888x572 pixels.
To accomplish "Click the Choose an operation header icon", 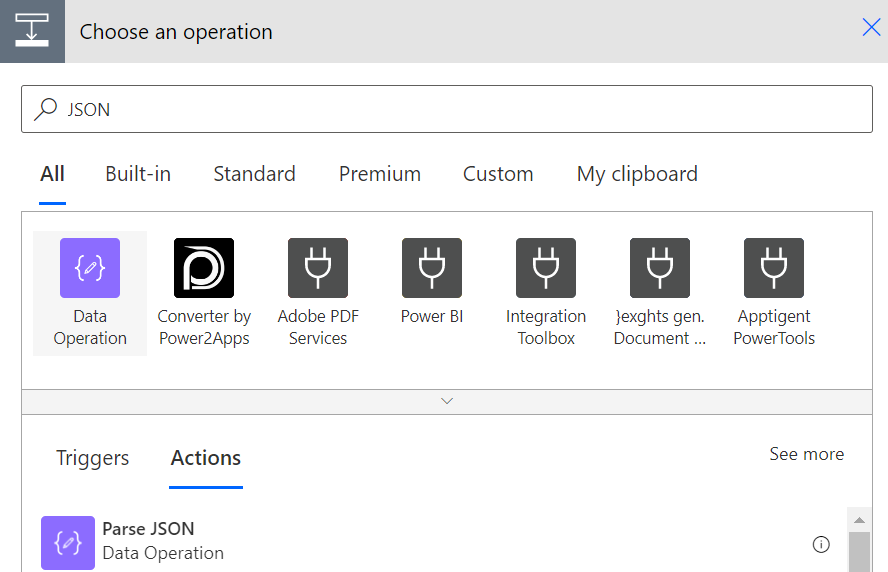I will coord(32,31).
